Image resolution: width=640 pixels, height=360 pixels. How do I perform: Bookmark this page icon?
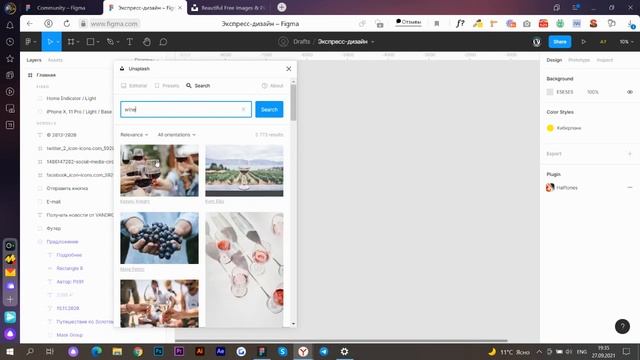(x=436, y=24)
